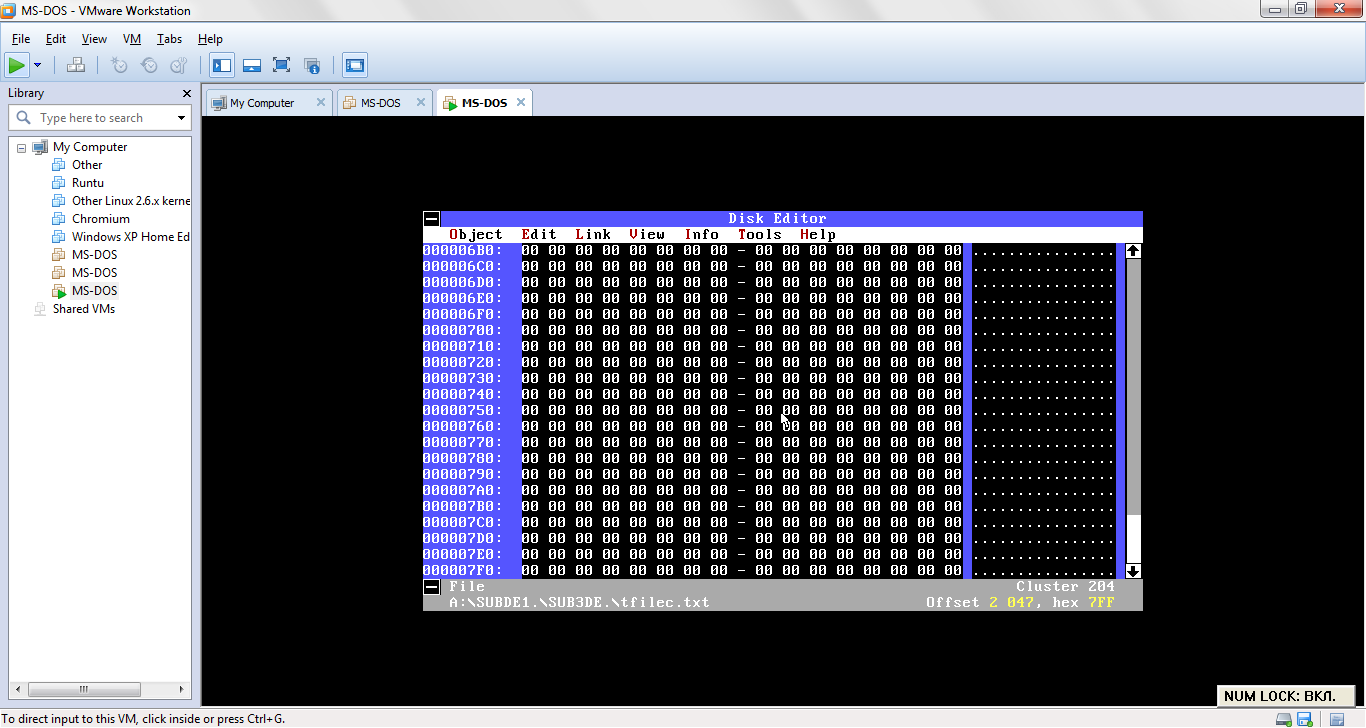1366x728 pixels.
Task: Collapse the My Computer tree node
Action: point(21,147)
